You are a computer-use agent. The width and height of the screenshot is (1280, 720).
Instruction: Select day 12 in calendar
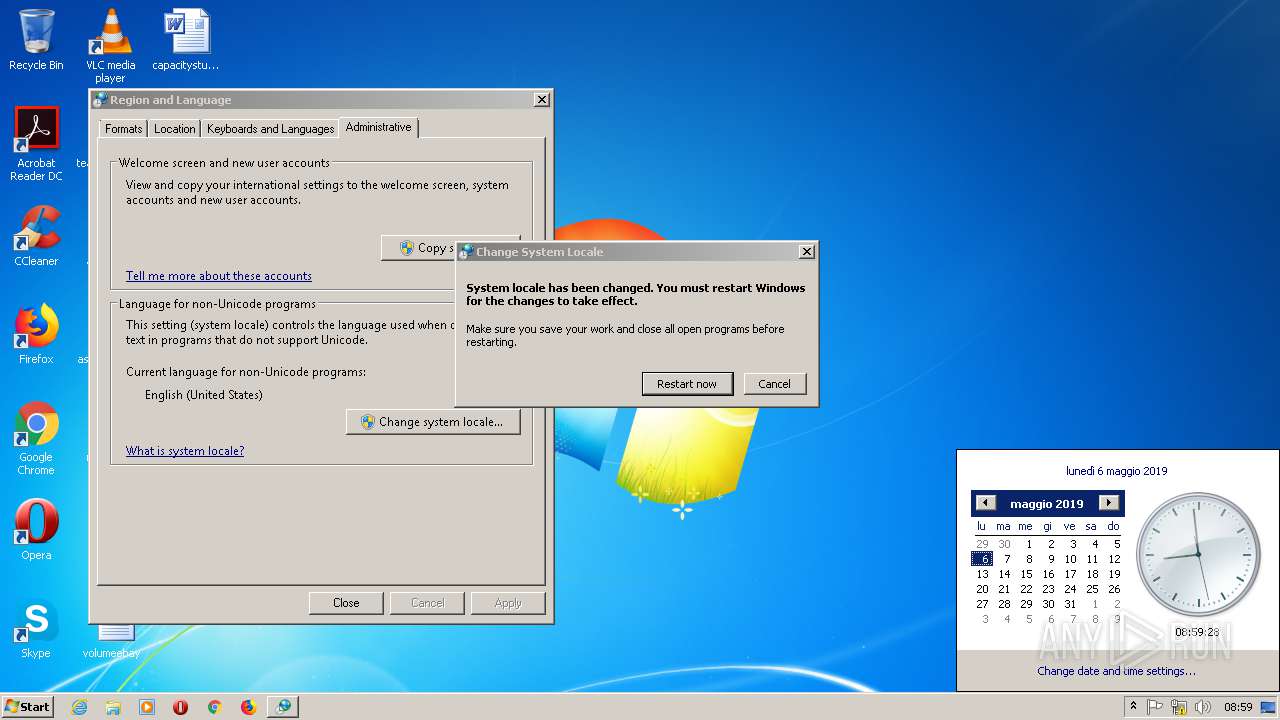pyautogui.click(x=1114, y=559)
